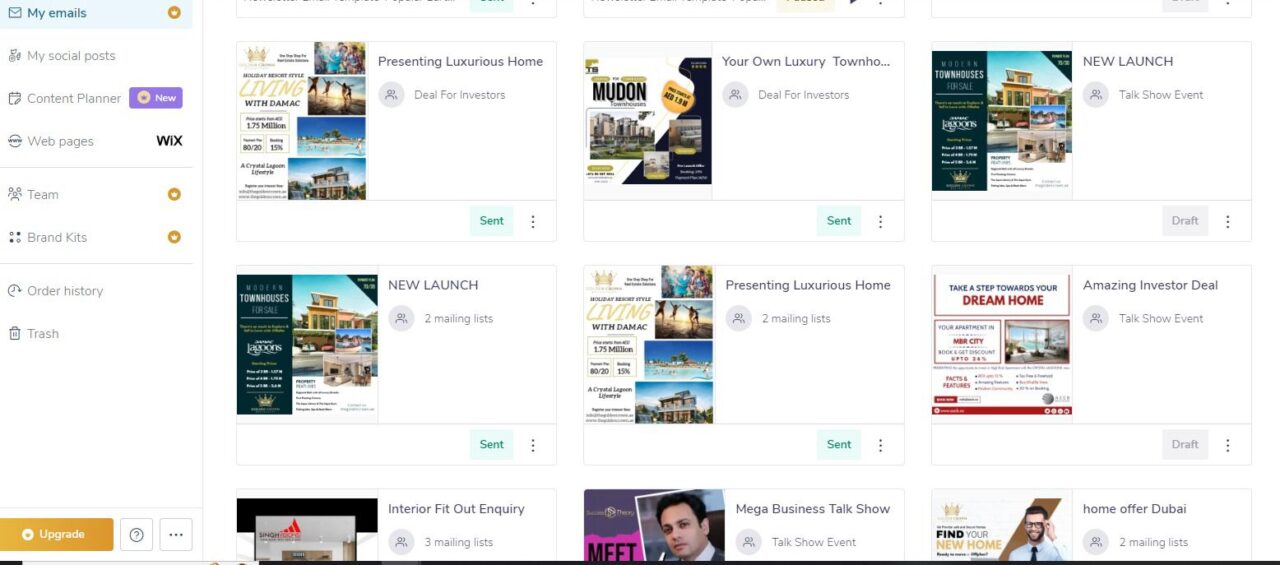Open three-dot menu of Your Own Luxury Townhouse card
This screenshot has height=565, width=1280.
[x=880, y=222]
